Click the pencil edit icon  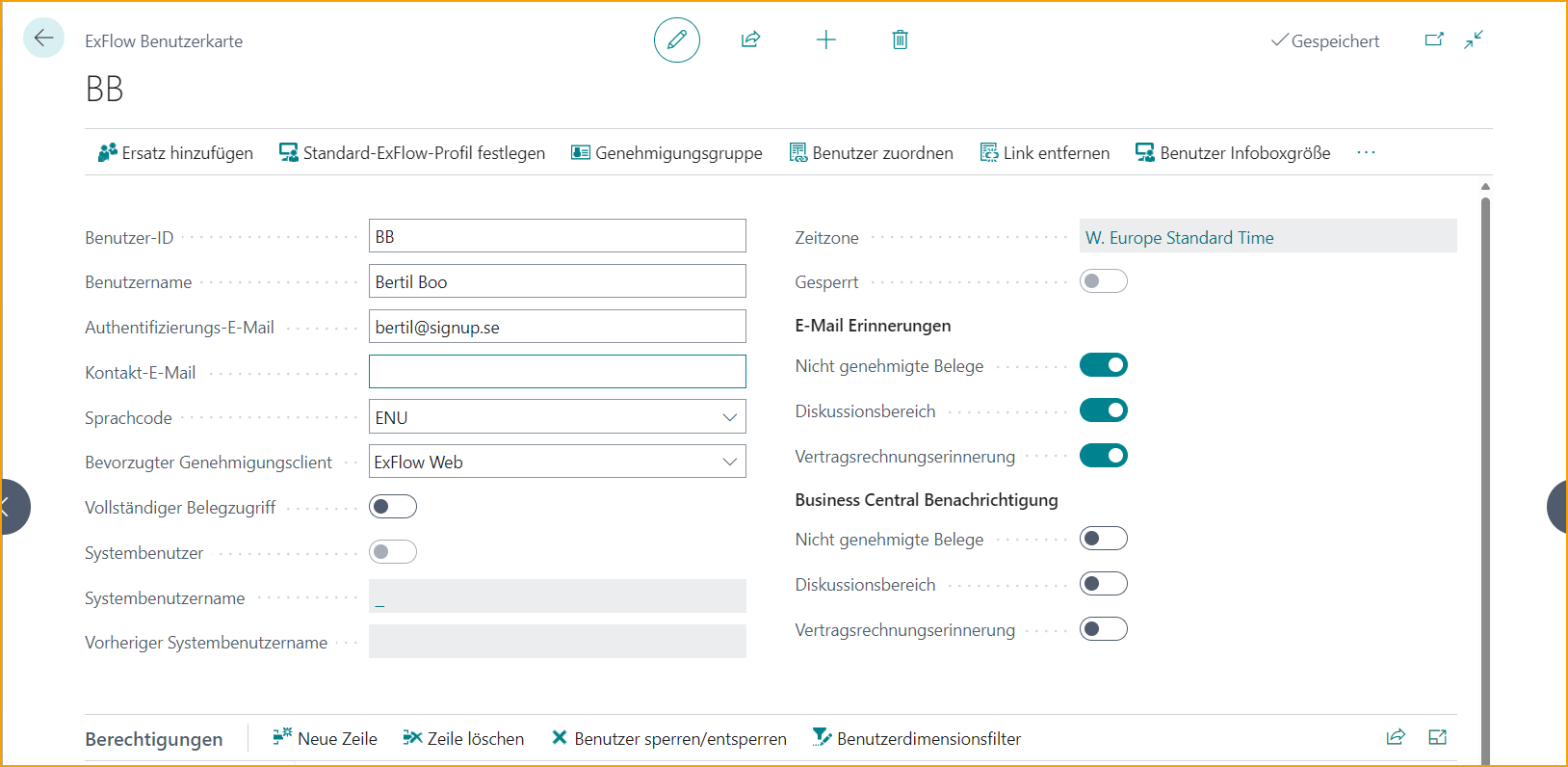click(x=677, y=40)
